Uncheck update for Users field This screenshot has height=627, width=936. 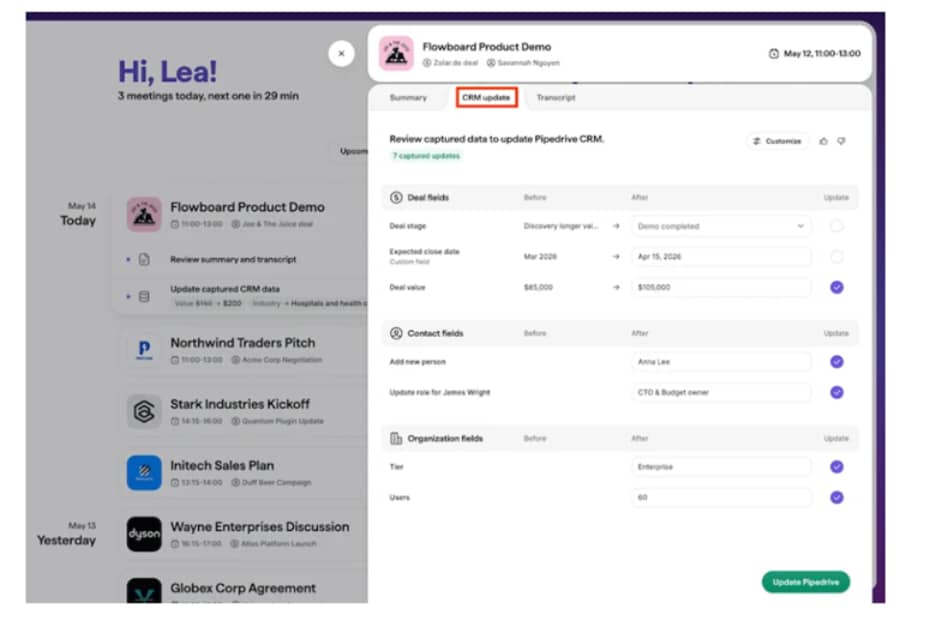click(837, 497)
